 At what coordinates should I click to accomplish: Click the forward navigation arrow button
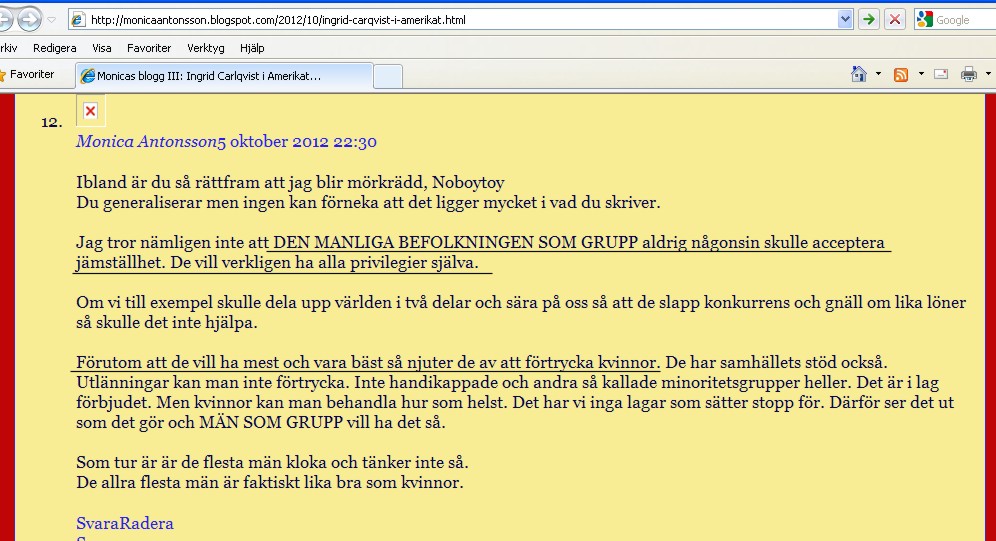(x=29, y=20)
